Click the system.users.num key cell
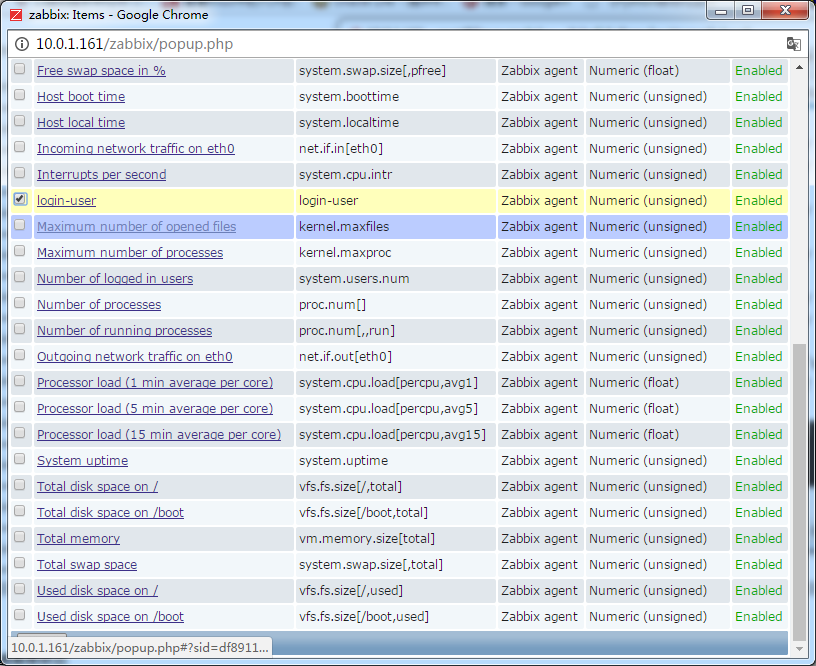Image resolution: width=816 pixels, height=666 pixels. 396,279
